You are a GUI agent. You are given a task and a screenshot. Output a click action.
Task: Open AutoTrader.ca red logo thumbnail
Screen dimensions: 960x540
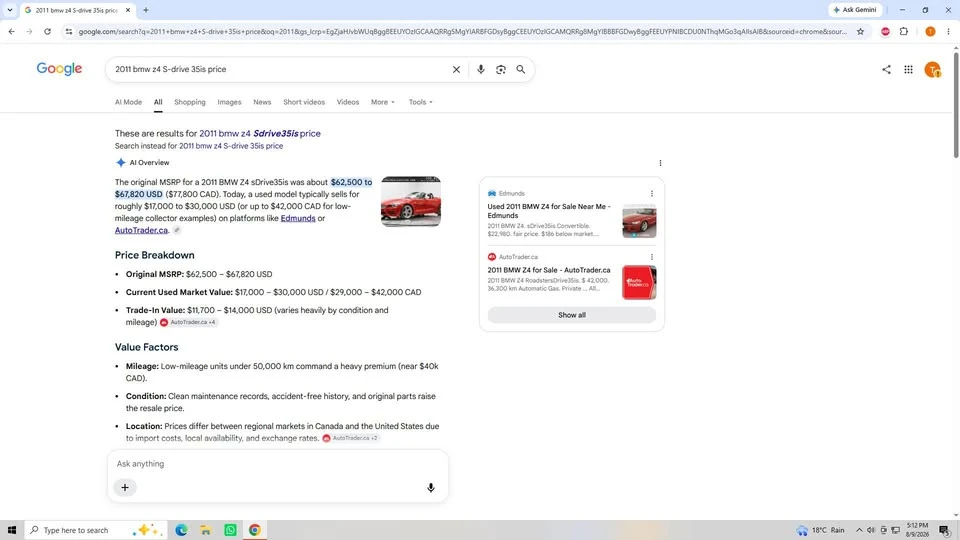[x=639, y=282]
